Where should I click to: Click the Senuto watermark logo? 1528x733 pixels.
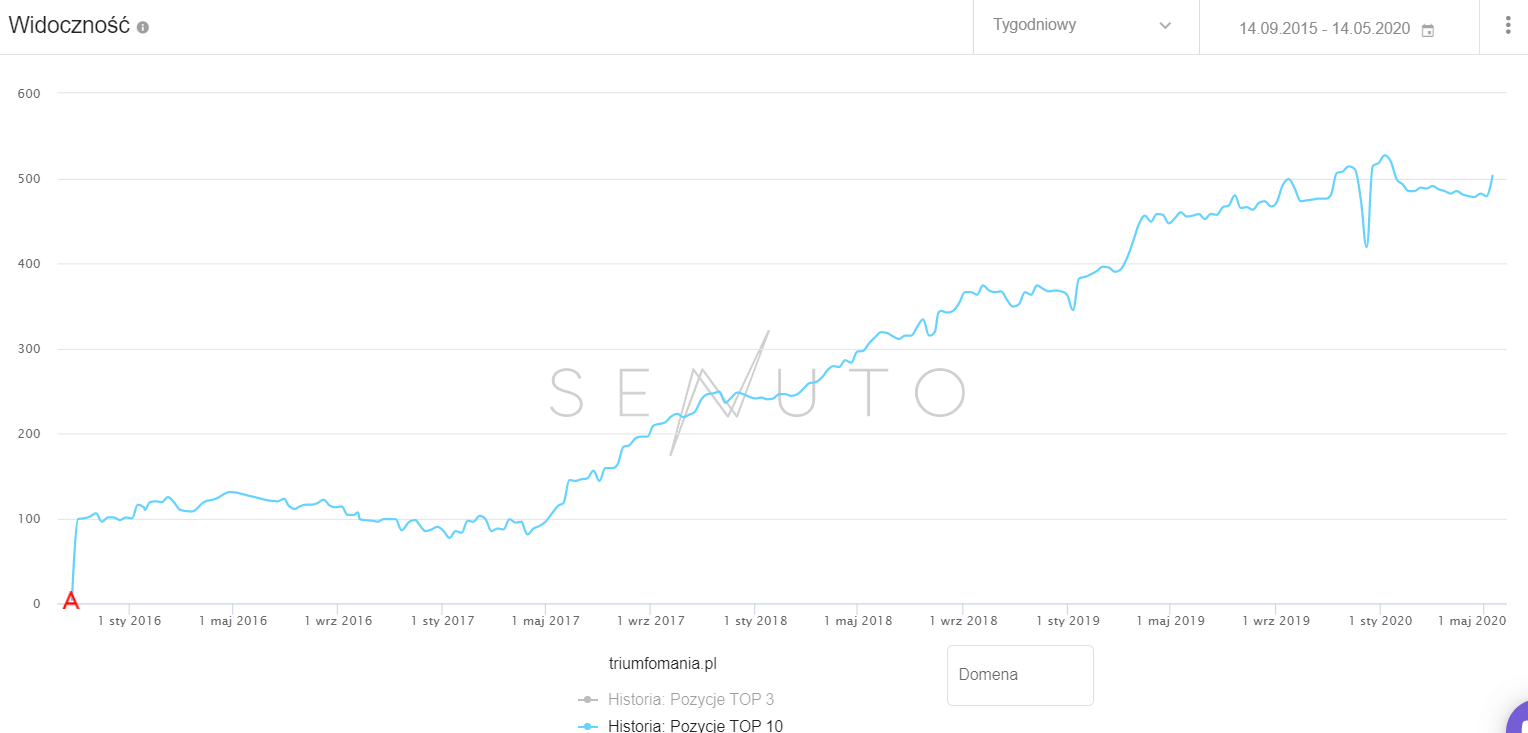click(x=758, y=392)
